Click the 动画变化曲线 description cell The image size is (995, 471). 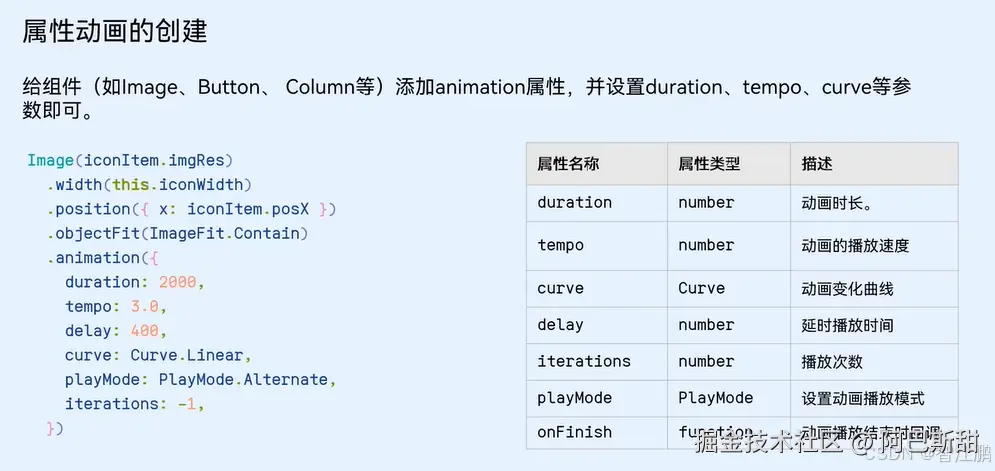847,288
